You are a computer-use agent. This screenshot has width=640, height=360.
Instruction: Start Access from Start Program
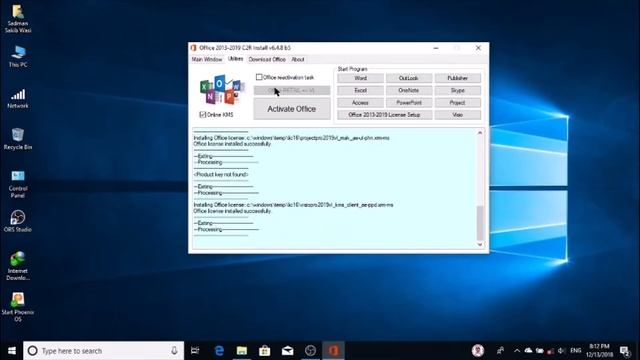(360, 103)
